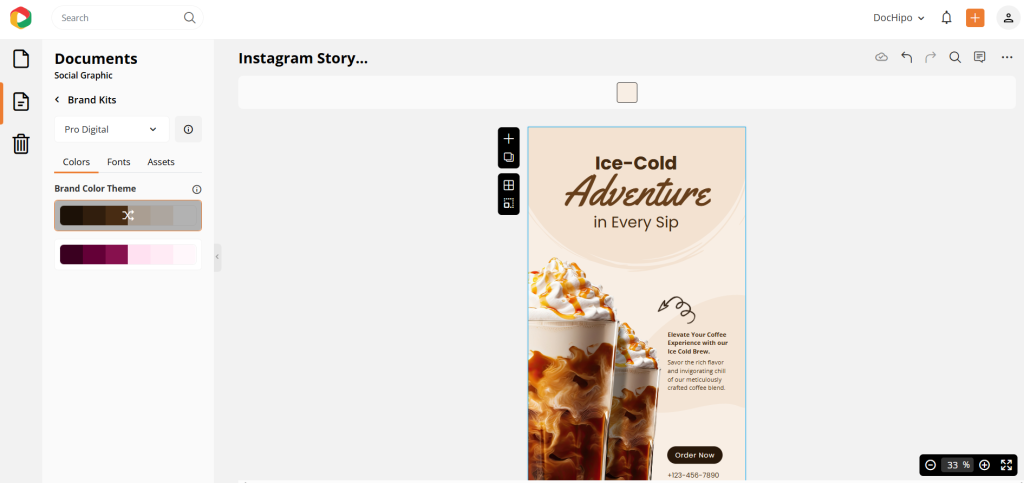Select the pink brand color theme

coord(128,254)
